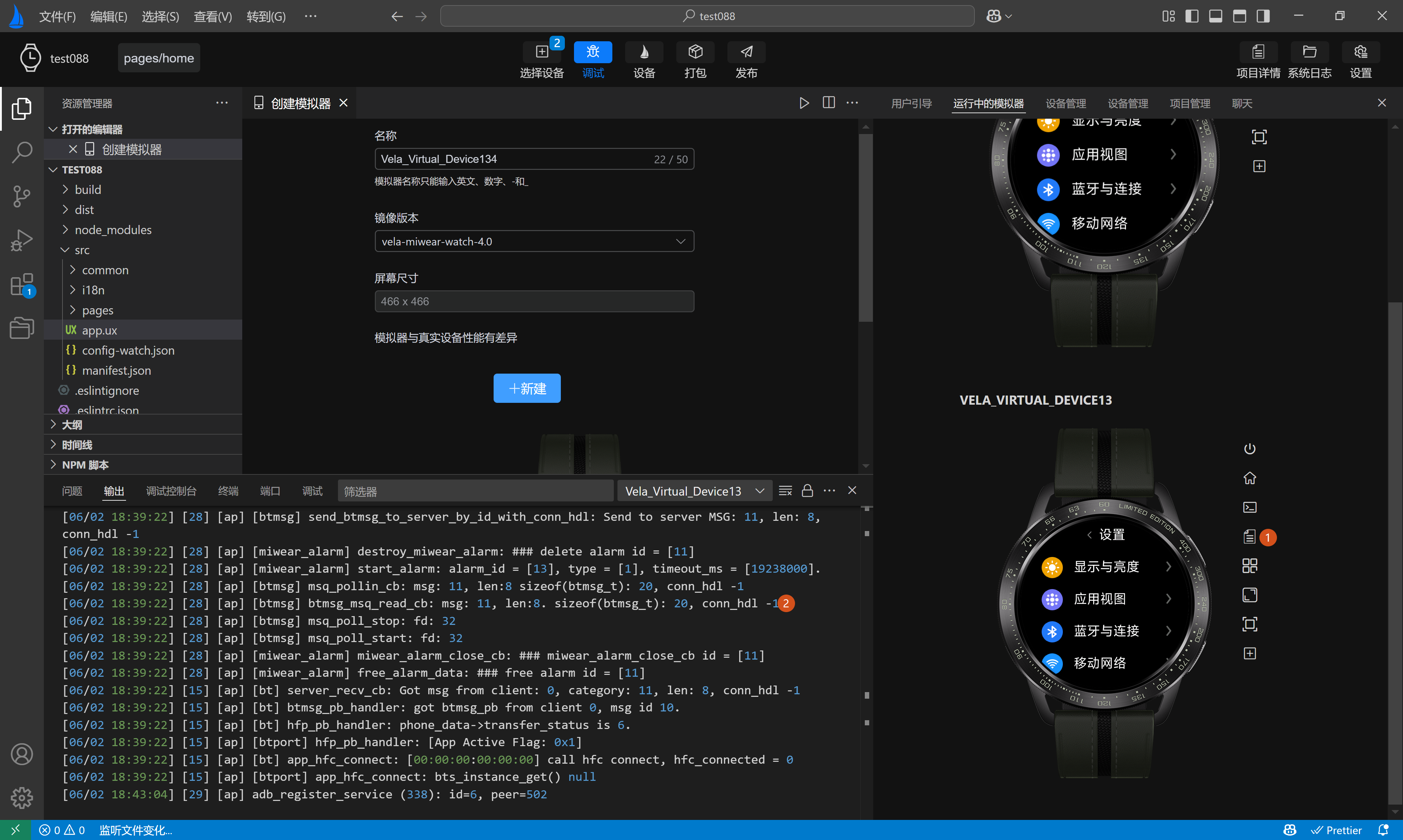This screenshot has height=840, width=1403.
Task: Open System Log (系统日志) icon
Action: (1309, 52)
